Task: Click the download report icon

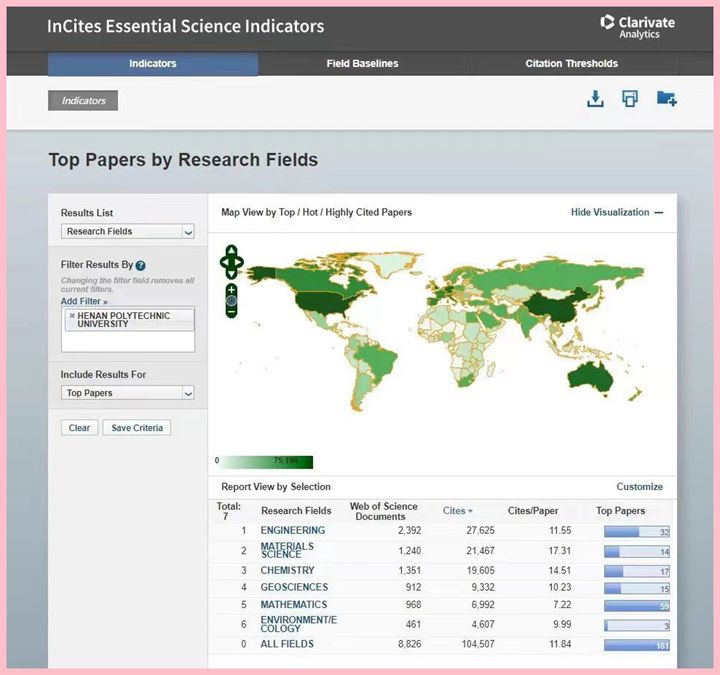Action: point(595,98)
